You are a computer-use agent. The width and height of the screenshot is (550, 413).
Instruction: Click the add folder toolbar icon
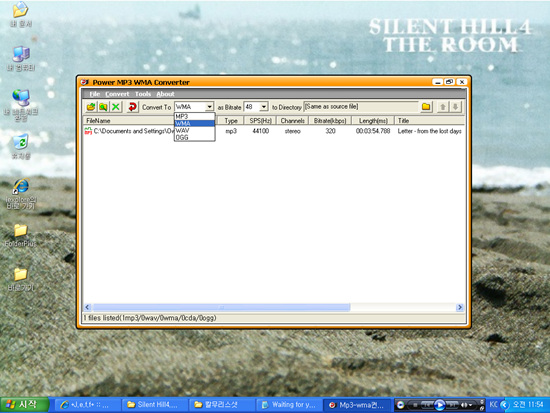pyautogui.click(x=103, y=107)
